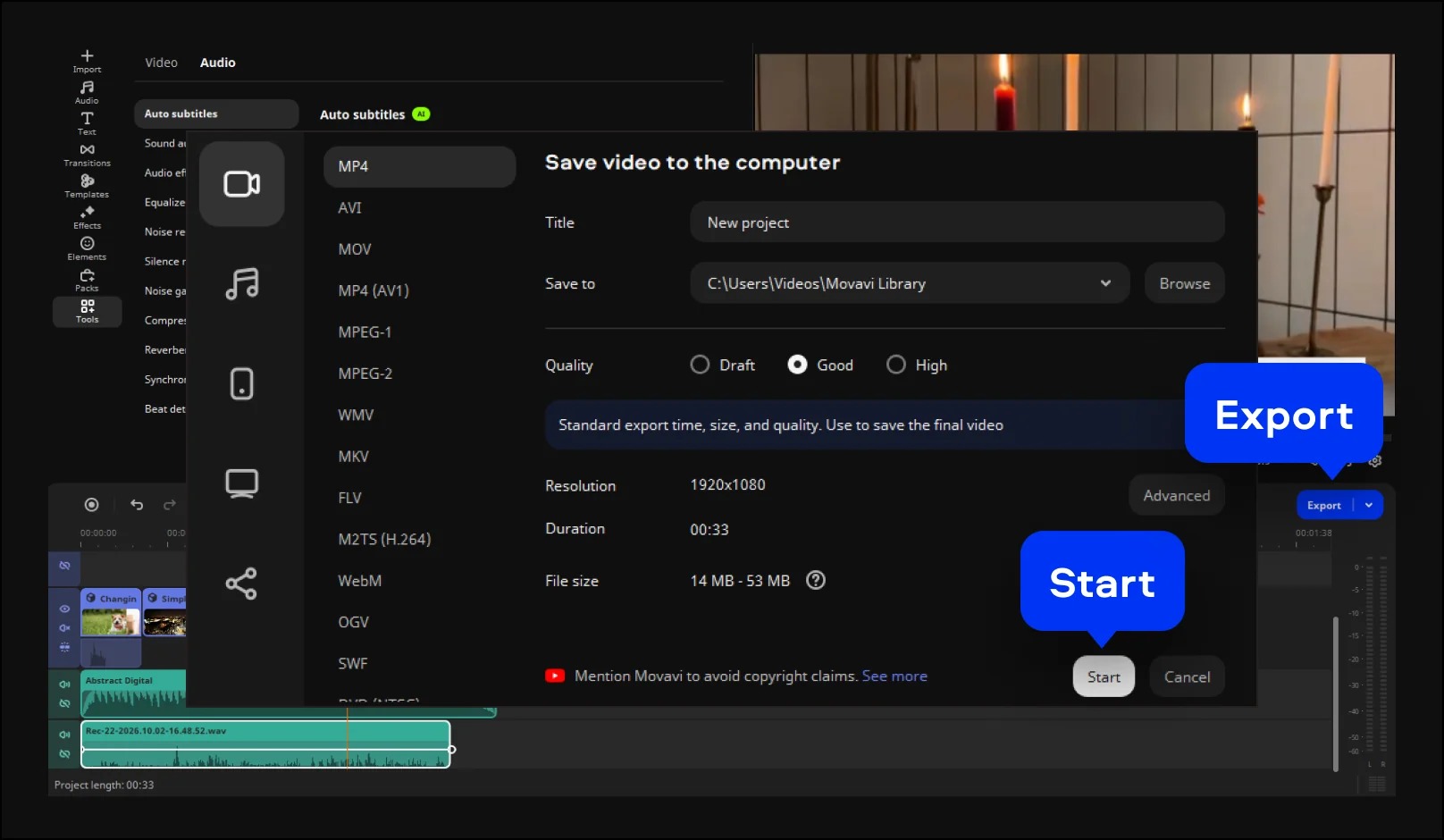Open the Elements panel

click(87, 248)
